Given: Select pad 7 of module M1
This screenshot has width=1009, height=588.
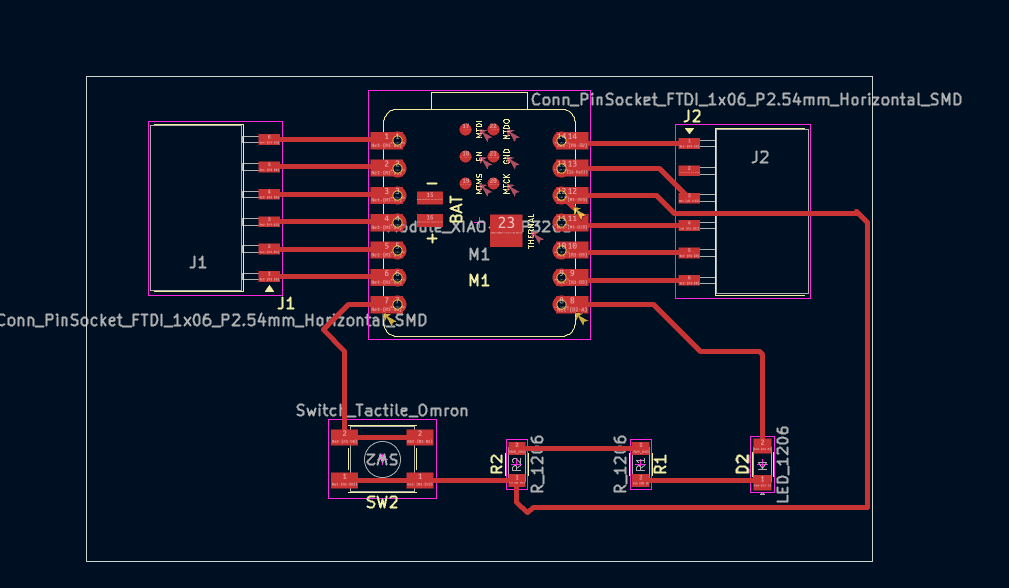Looking at the screenshot, I should click(x=387, y=304).
